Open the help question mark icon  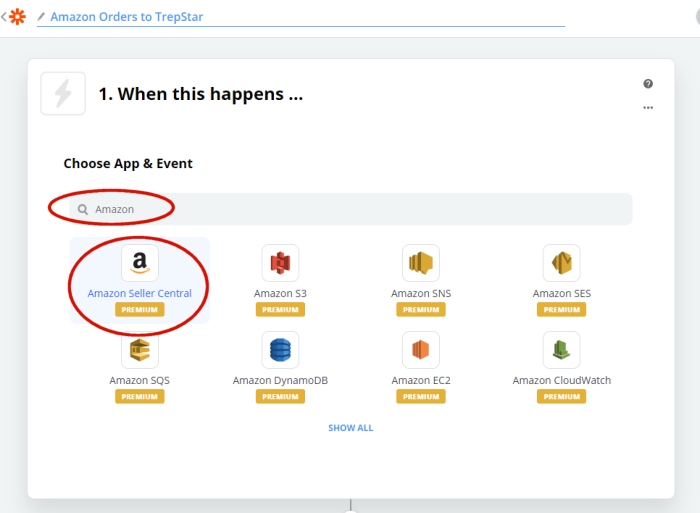[648, 83]
